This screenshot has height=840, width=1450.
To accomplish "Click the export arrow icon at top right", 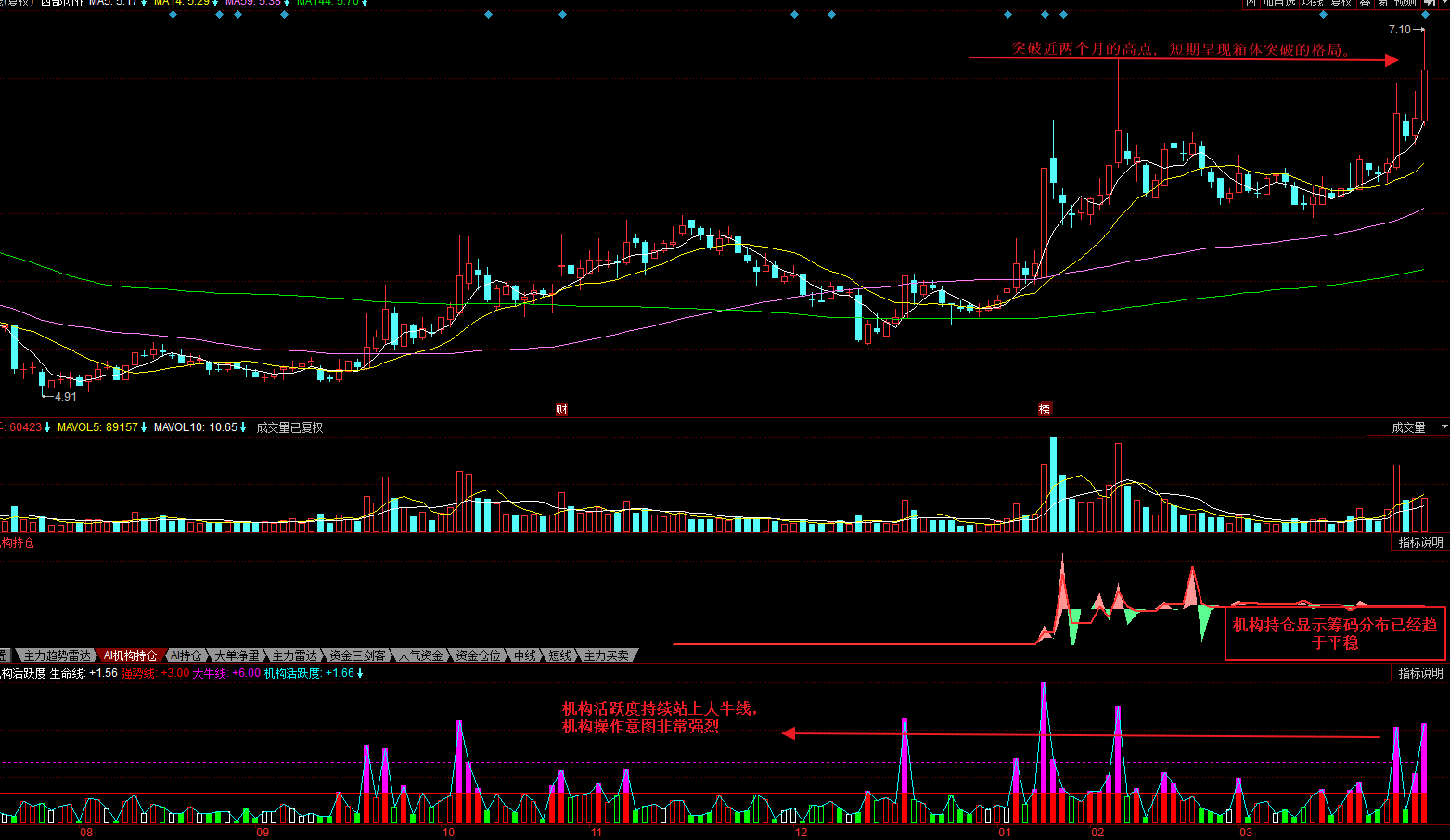I will (1429, 3).
